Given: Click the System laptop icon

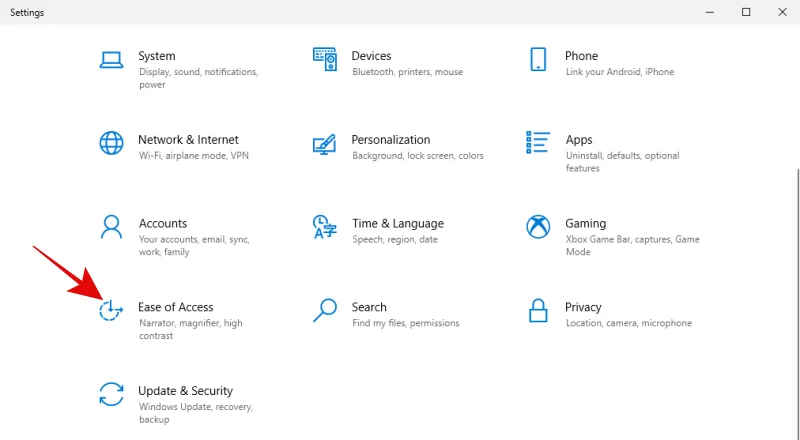Looking at the screenshot, I should tap(111, 59).
